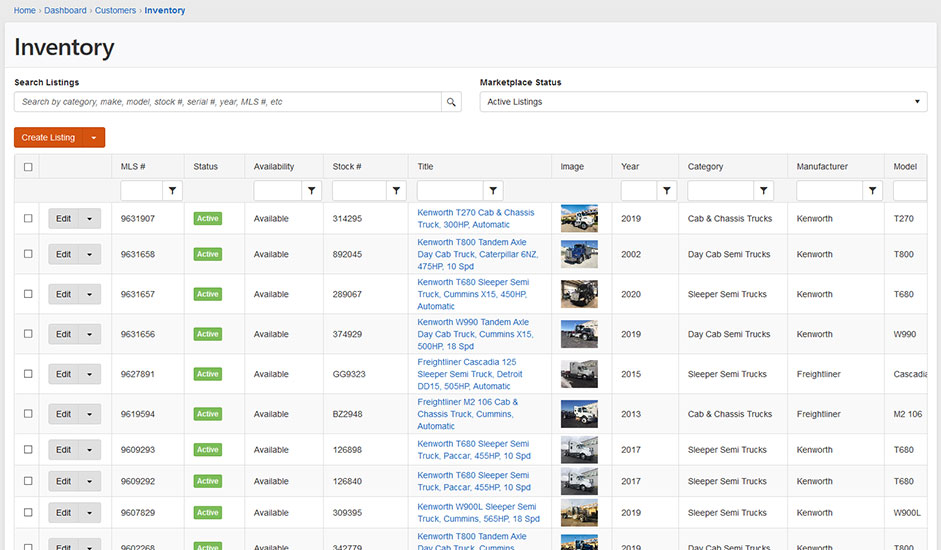Click the Search Listings text field

pyautogui.click(x=228, y=102)
